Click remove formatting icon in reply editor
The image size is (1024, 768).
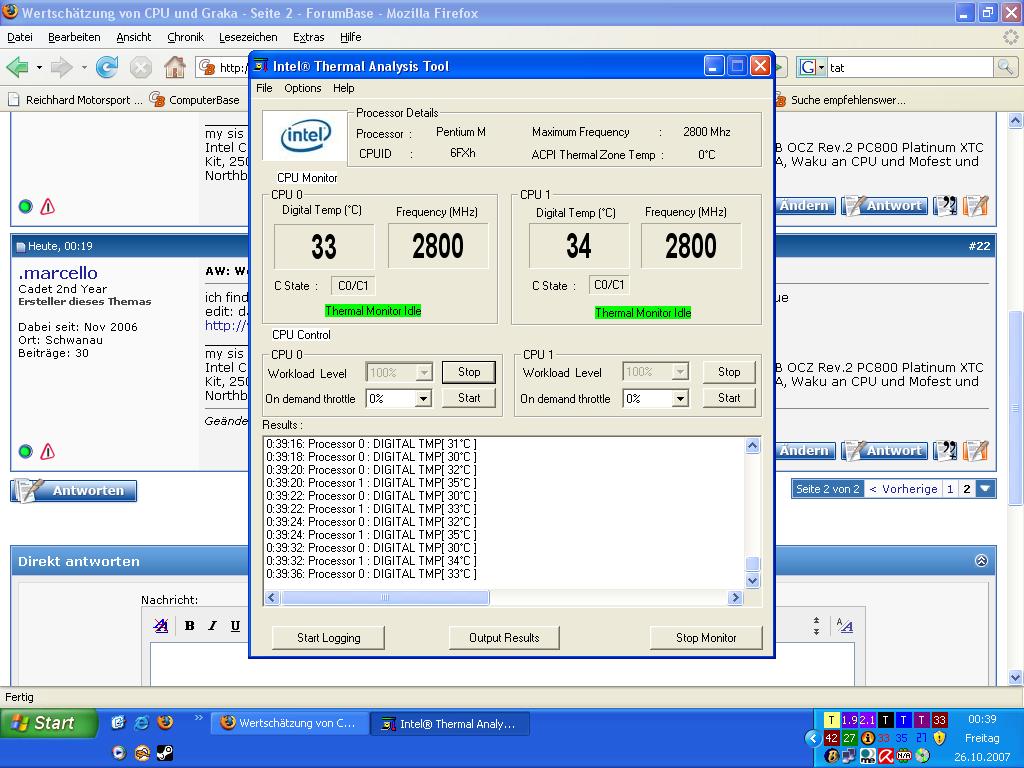(161, 626)
